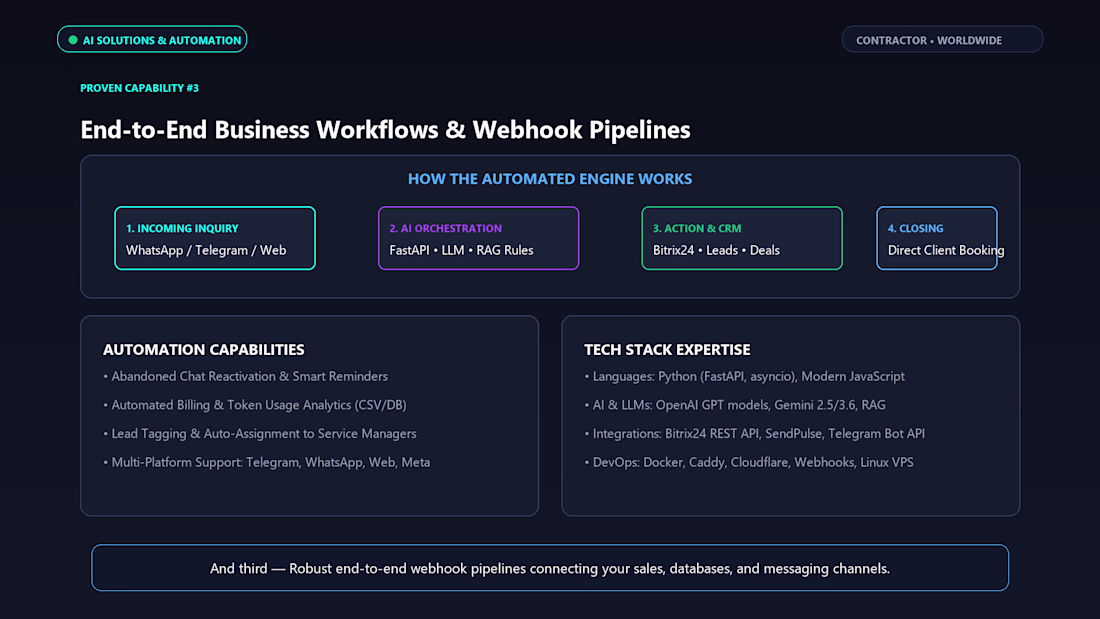Click the 'AI & LLMs: OpenAI GPT models' bullet
Image resolution: width=1100 pixels, height=619 pixels.
click(735, 405)
